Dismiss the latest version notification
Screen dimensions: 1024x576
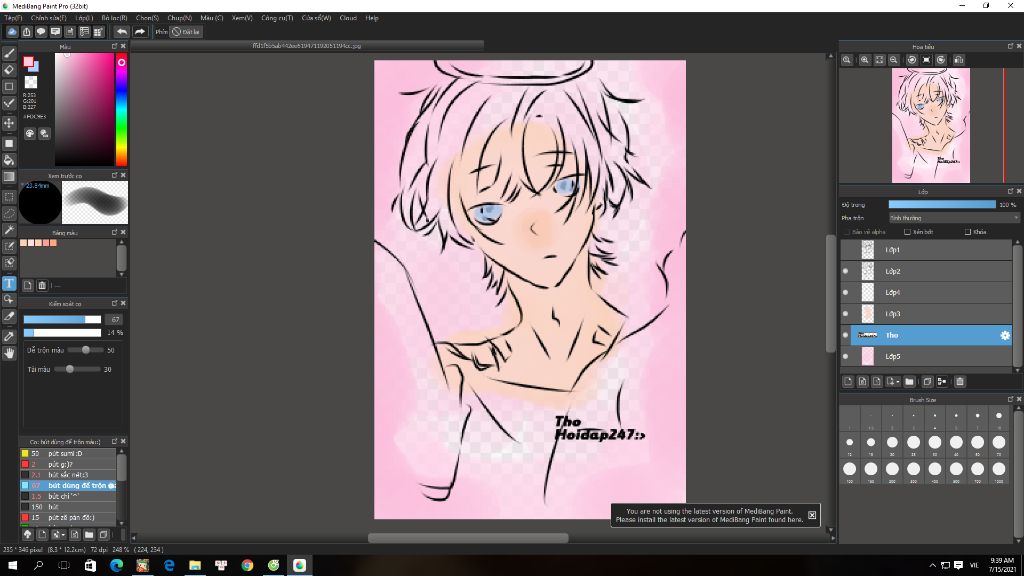tap(812, 515)
